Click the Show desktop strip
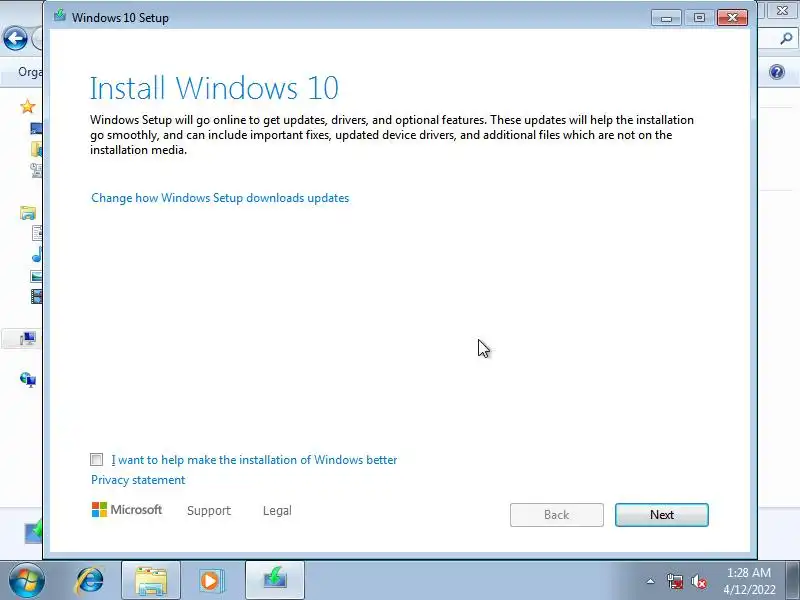Image resolution: width=800 pixels, height=600 pixels. (793, 581)
